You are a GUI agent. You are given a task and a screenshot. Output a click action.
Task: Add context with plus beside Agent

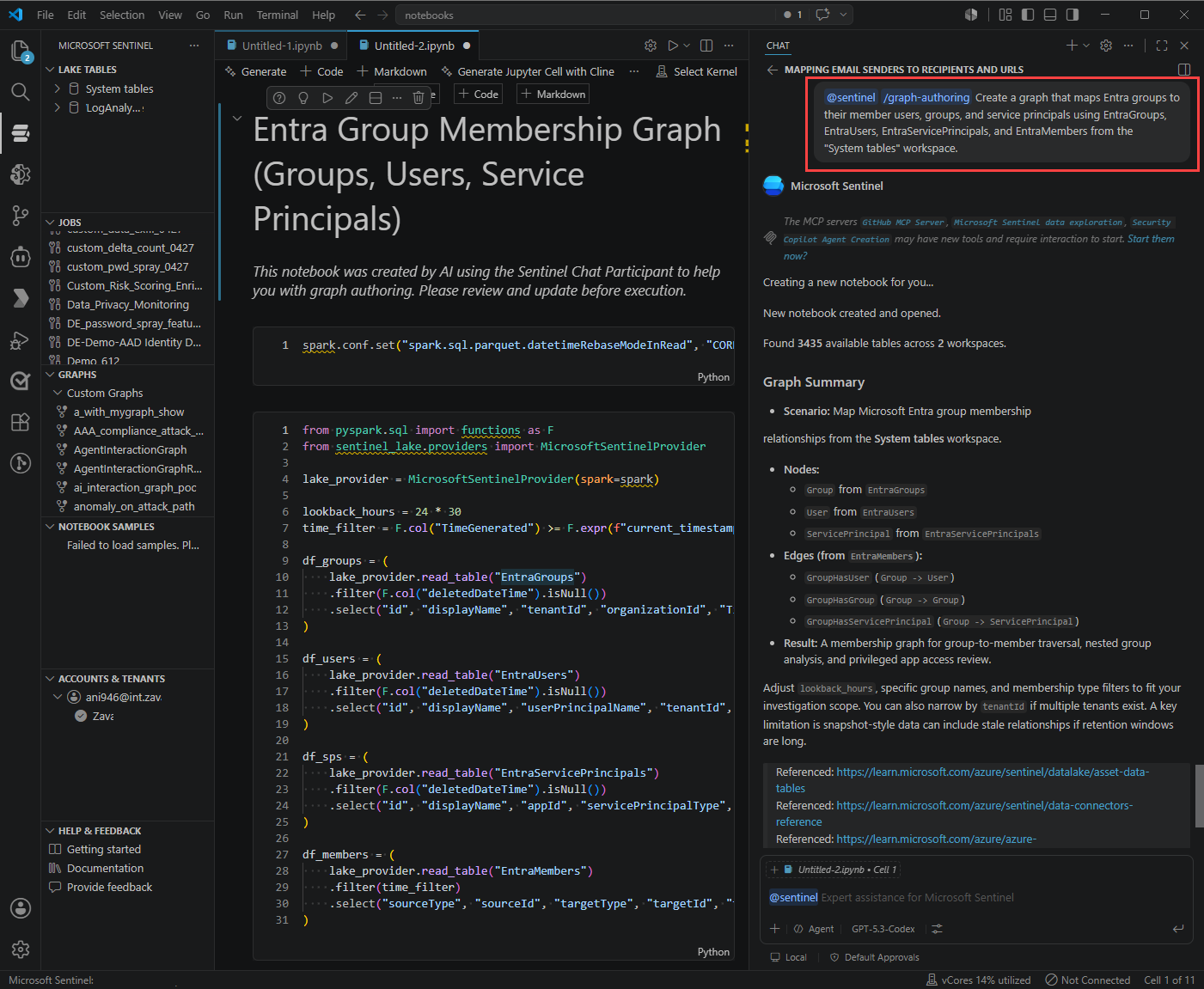tap(774, 929)
